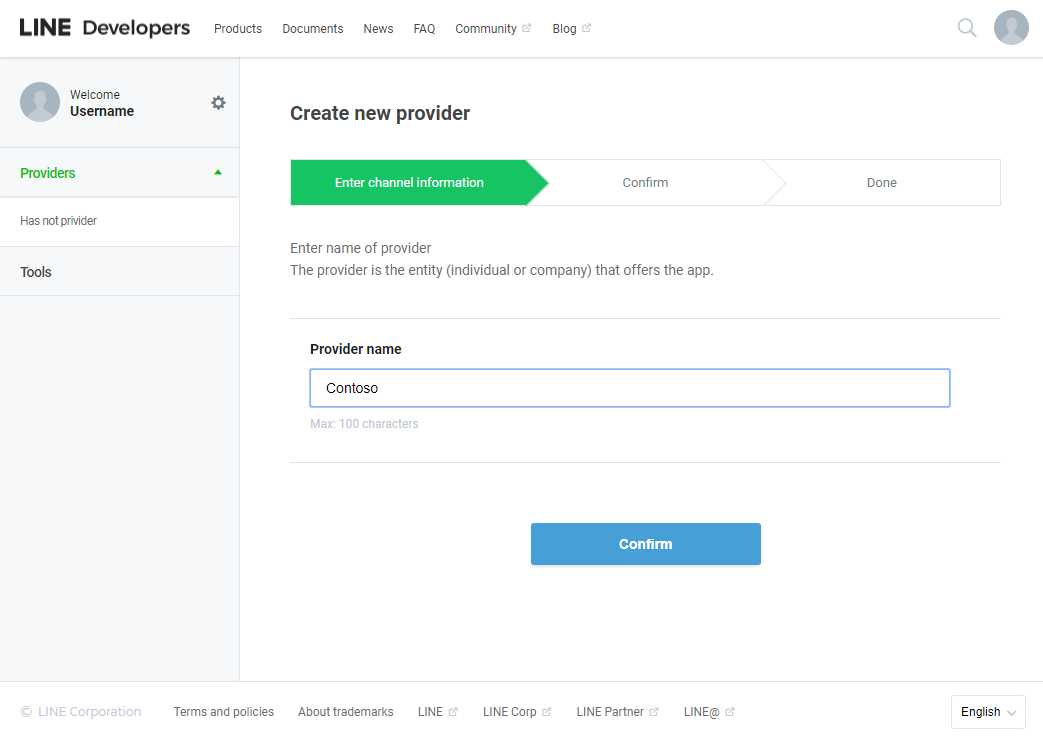Viewport: 1043px width, 736px height.
Task: Click the LINE Developers logo
Action: click(x=104, y=28)
